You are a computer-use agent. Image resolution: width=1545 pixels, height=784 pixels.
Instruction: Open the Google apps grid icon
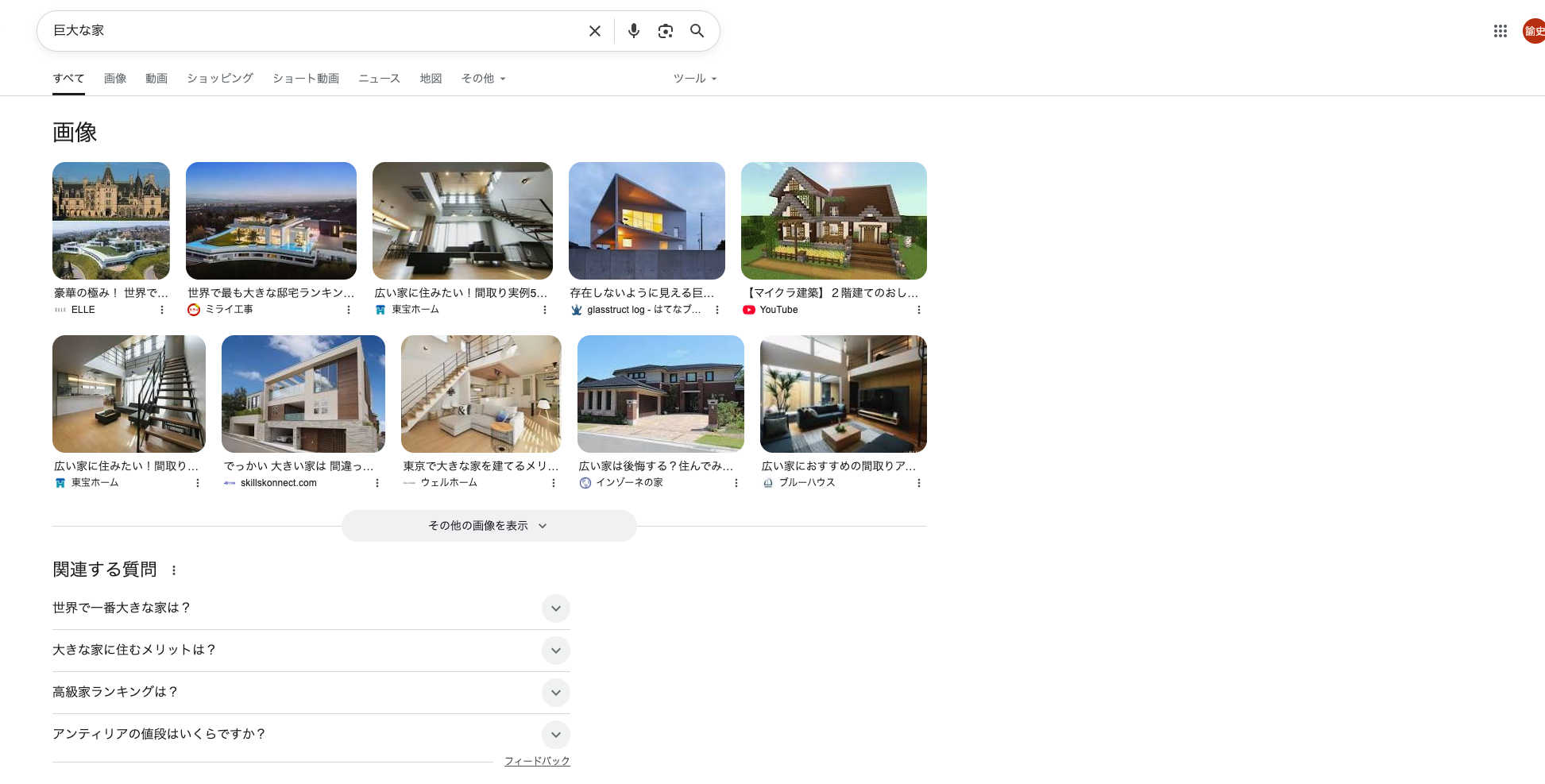[1500, 31]
